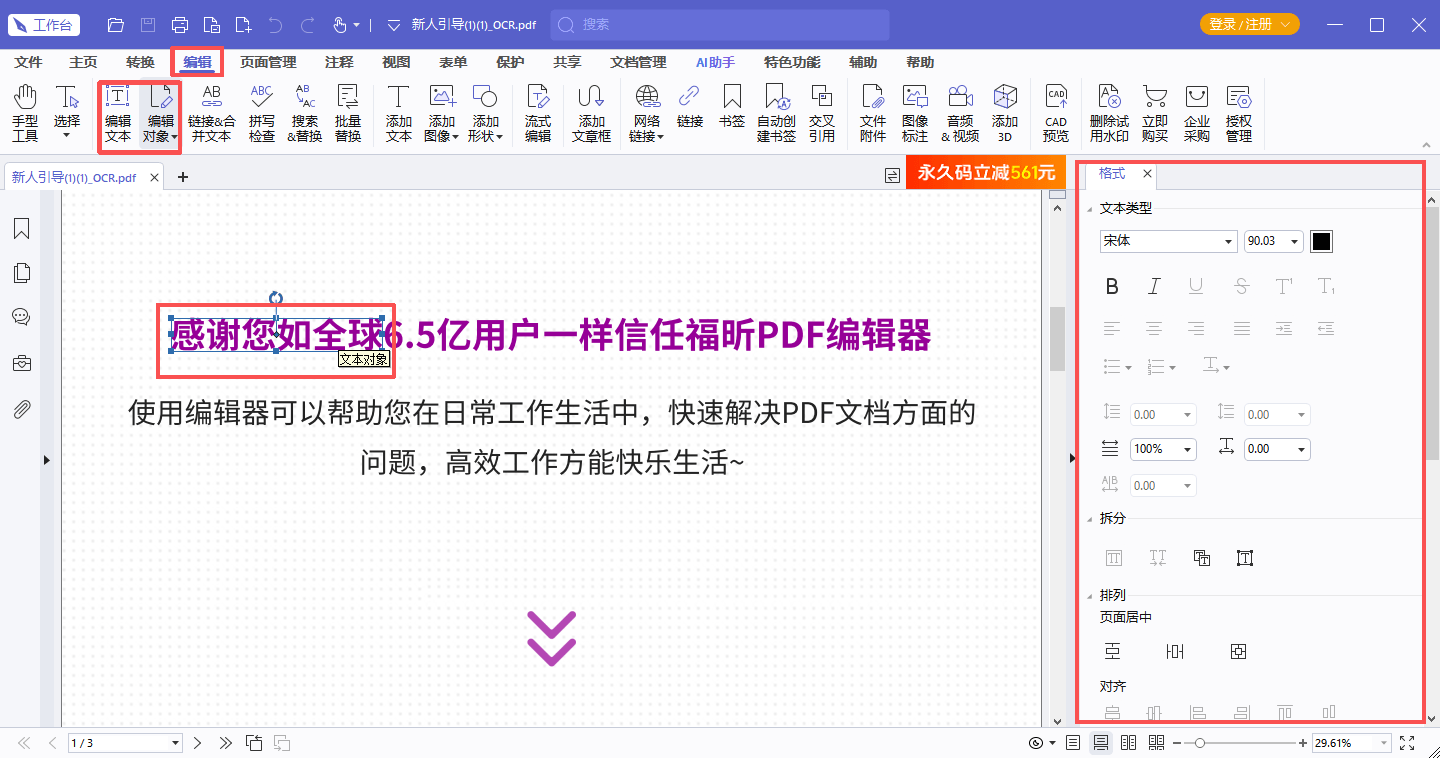
Task: Toggle superscript in Format panel
Action: (1284, 287)
